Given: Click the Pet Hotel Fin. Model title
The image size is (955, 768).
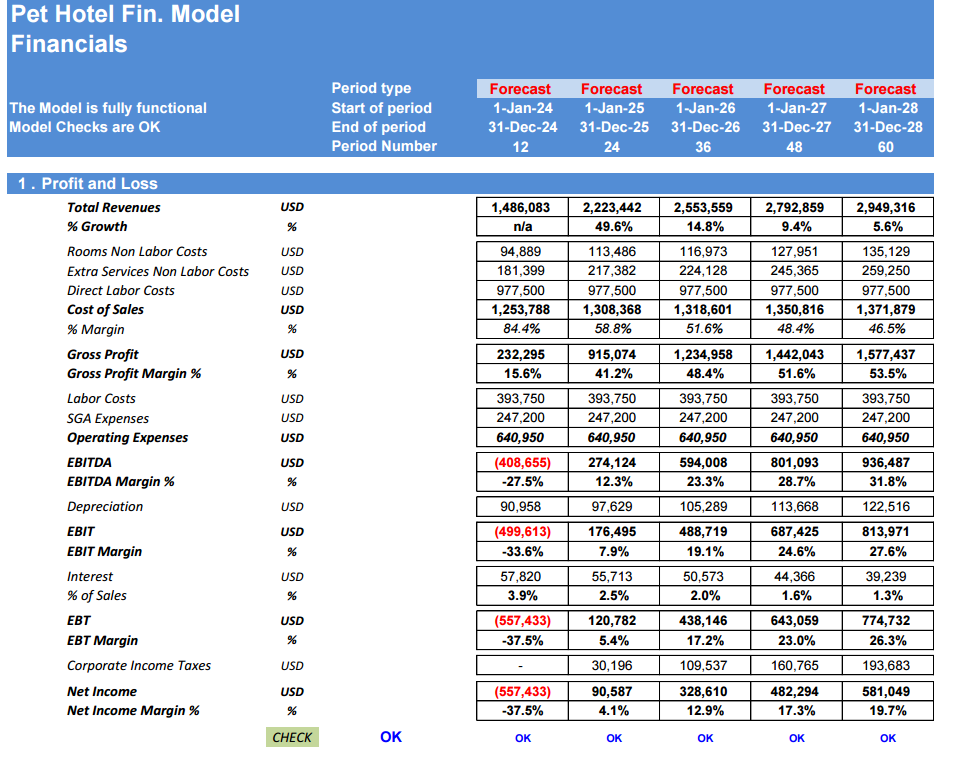Looking at the screenshot, I should [125, 14].
